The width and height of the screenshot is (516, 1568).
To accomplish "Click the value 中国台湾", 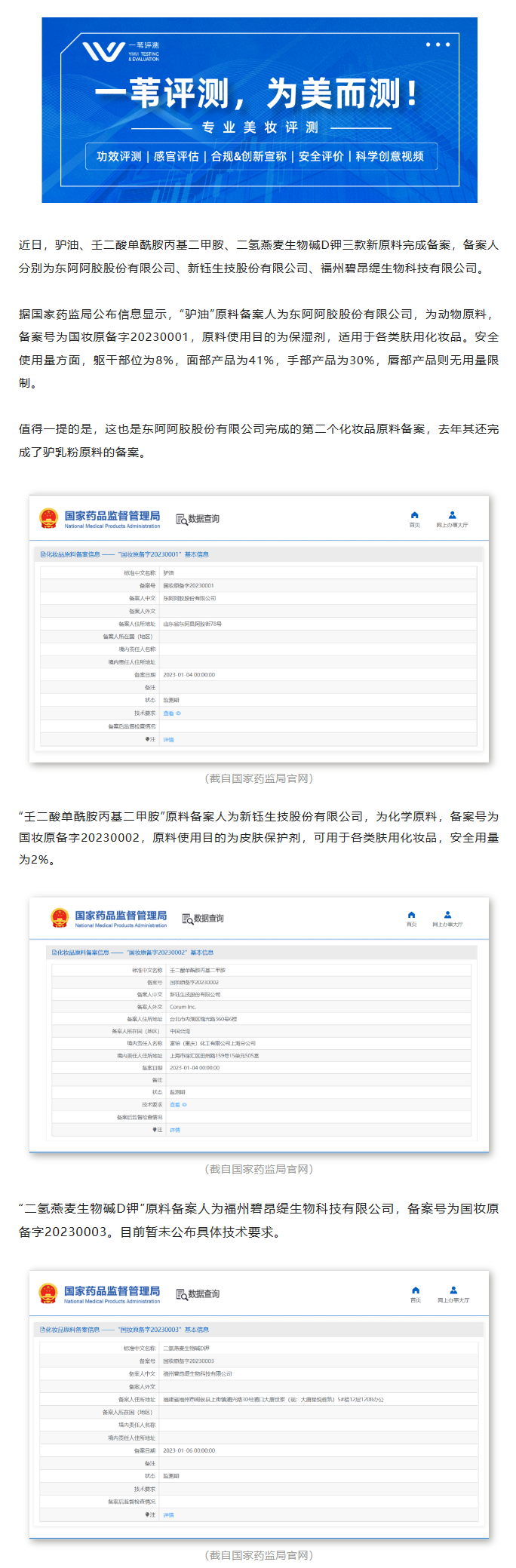I will pos(180,1031).
